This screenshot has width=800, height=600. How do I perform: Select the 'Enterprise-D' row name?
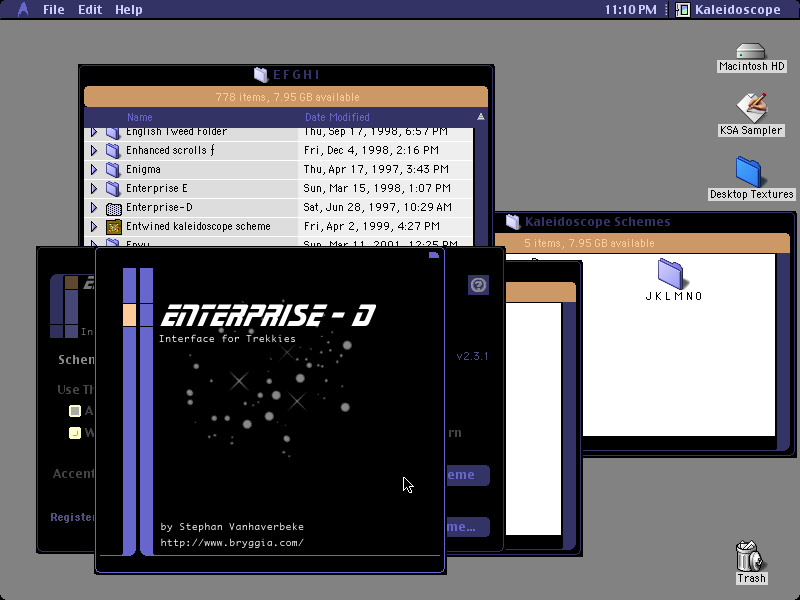click(159, 208)
